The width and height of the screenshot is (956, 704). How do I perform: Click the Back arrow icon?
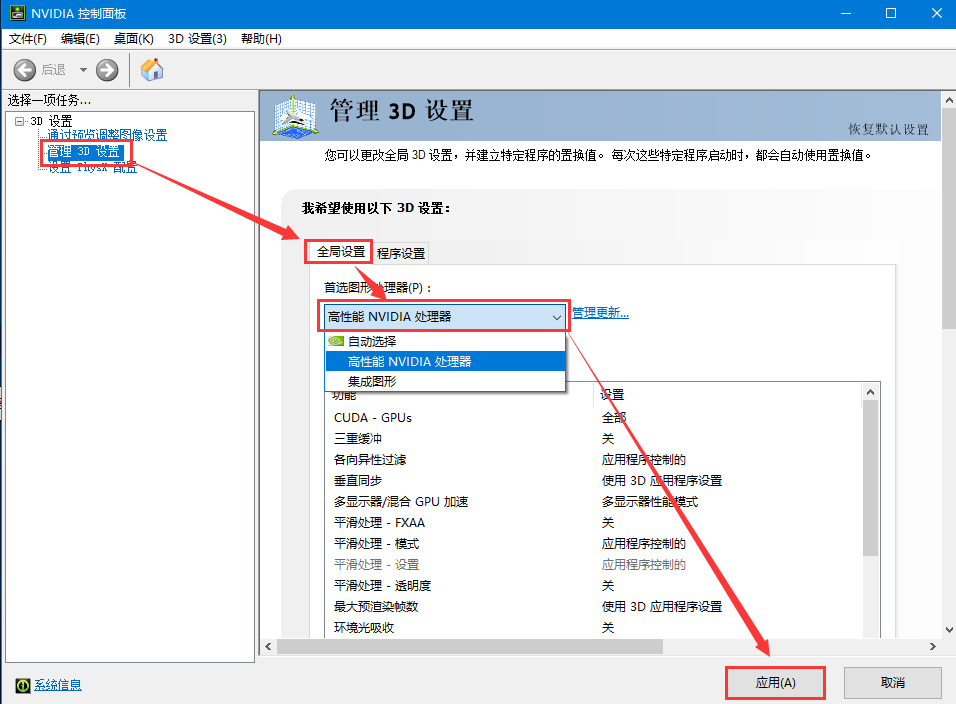[x=25, y=70]
